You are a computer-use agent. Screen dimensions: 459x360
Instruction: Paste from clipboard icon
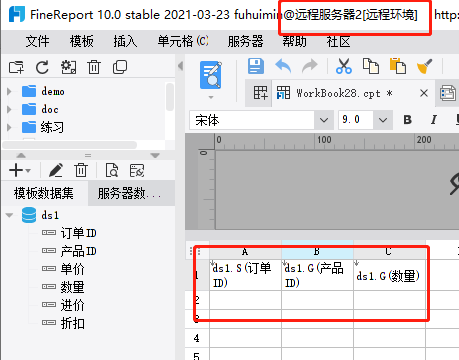(398, 66)
